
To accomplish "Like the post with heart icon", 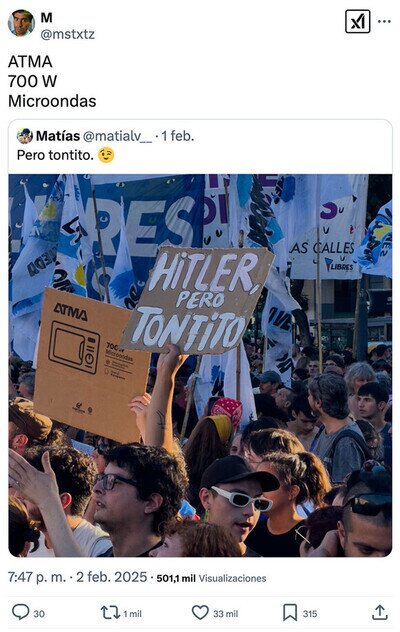I will click(200, 613).
